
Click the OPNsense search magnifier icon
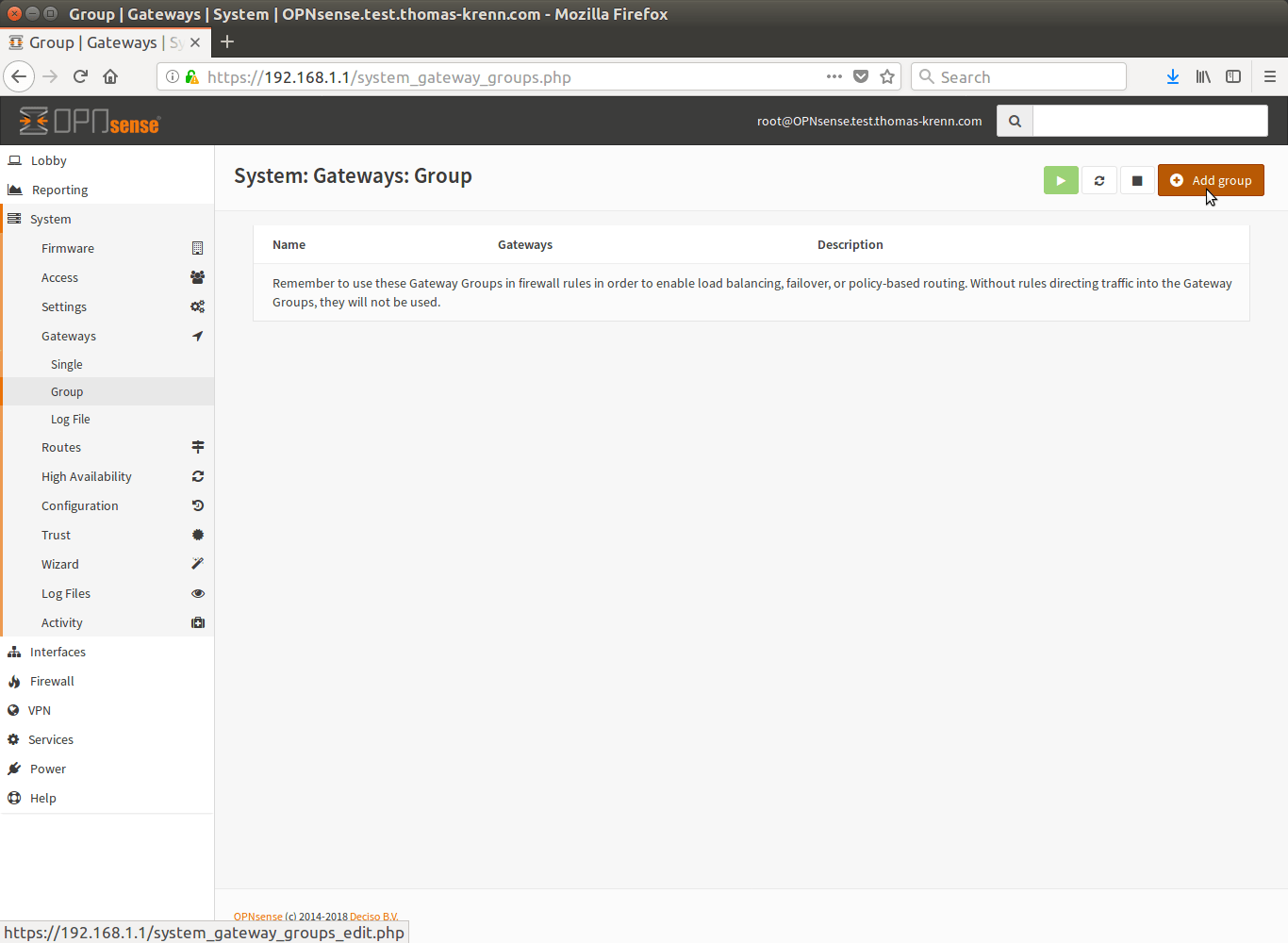tap(1015, 121)
